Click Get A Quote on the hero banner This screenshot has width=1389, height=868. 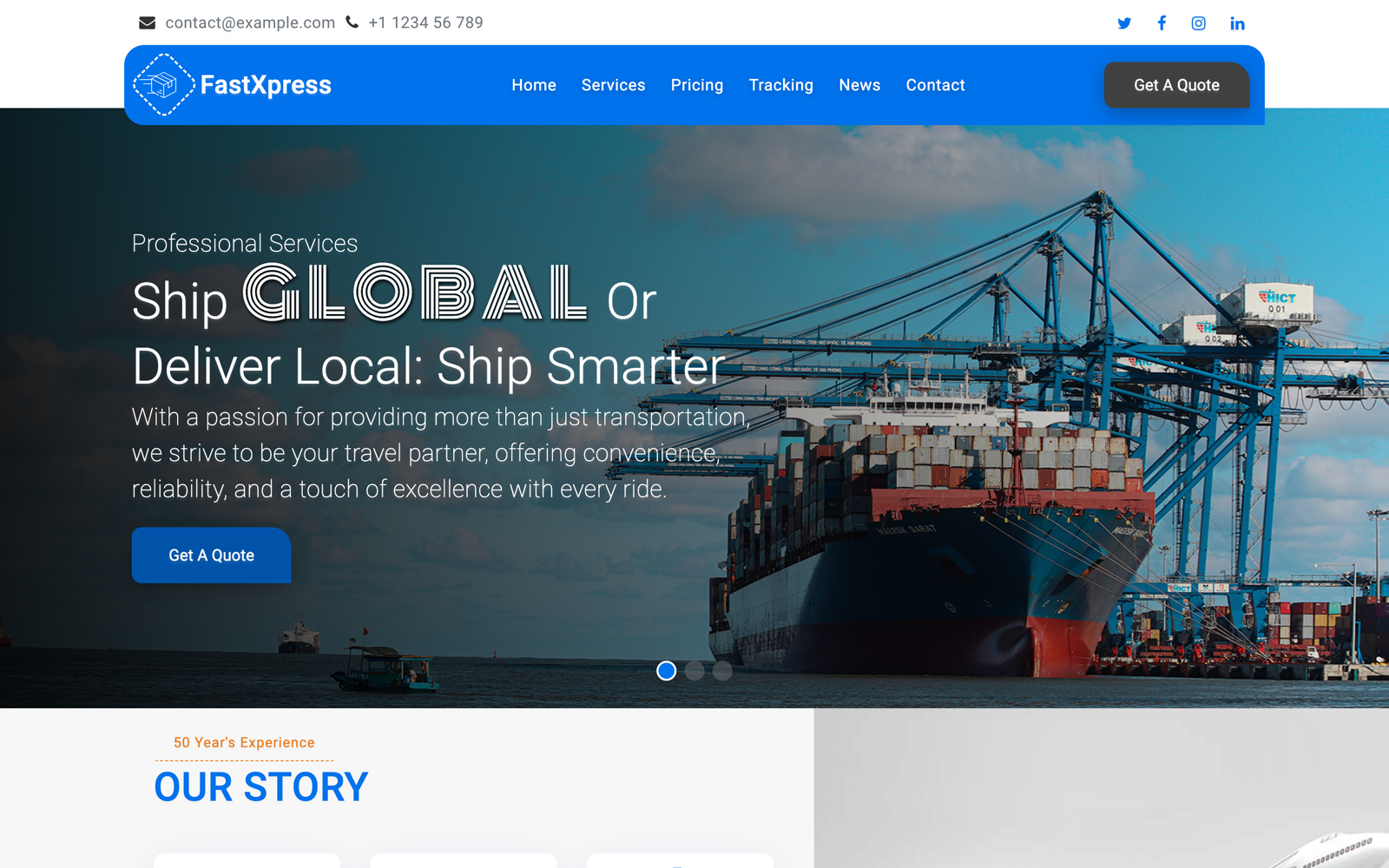coord(211,555)
